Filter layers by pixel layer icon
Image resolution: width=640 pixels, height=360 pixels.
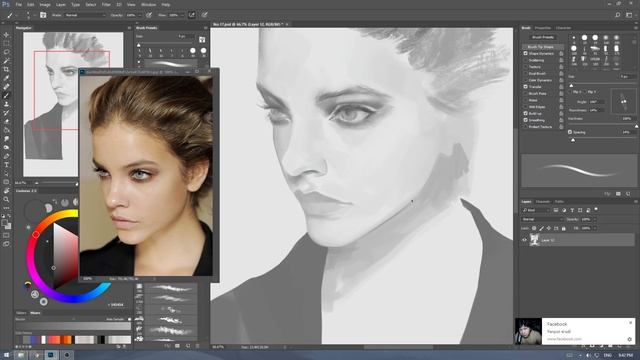tap(556, 210)
